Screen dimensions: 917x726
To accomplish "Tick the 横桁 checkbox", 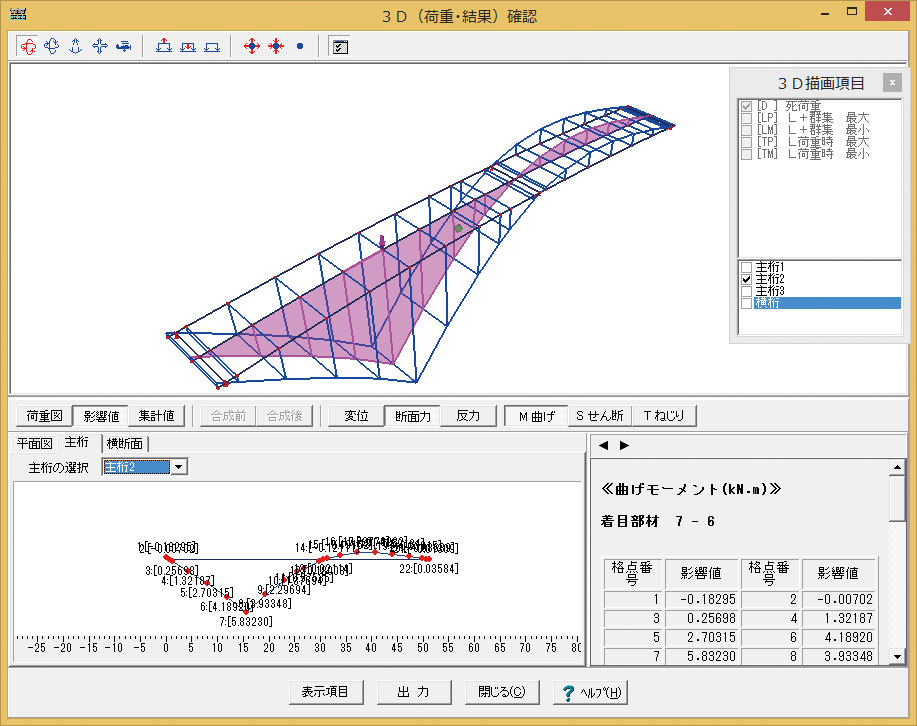I will (x=746, y=303).
